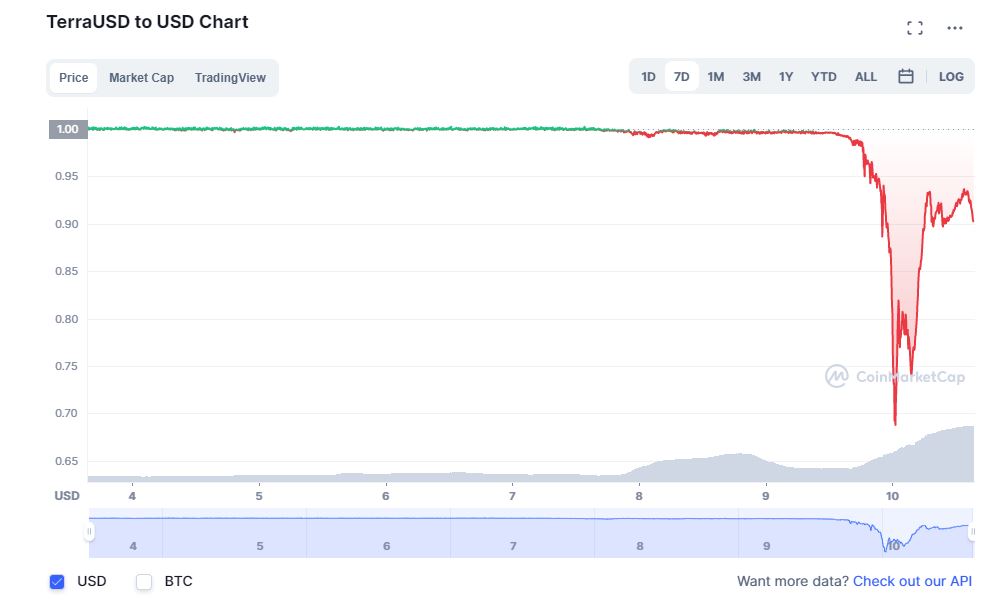Switch to the Price tab
This screenshot has width=1004, height=608.
(74, 77)
